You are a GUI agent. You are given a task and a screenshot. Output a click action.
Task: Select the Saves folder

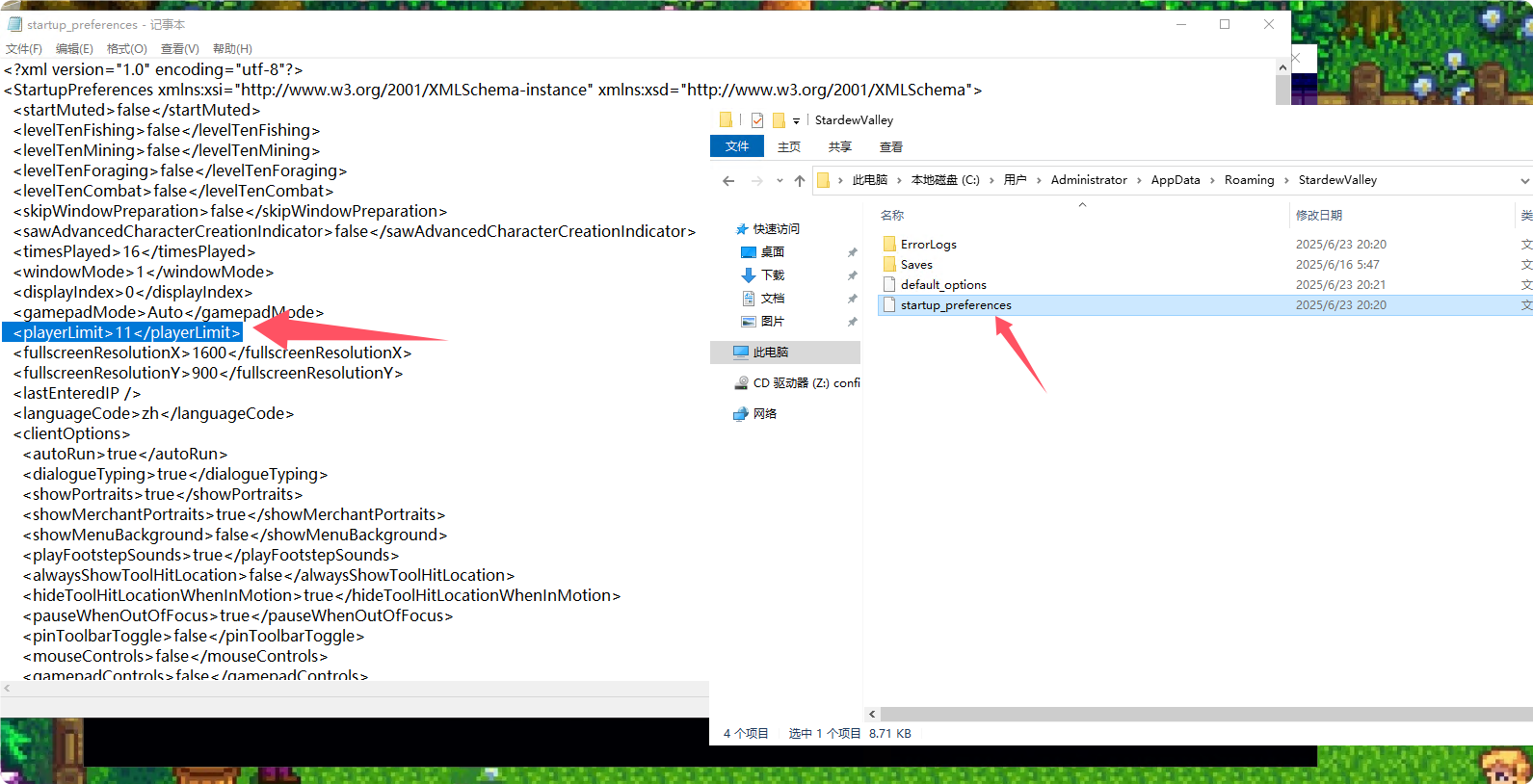(916, 265)
